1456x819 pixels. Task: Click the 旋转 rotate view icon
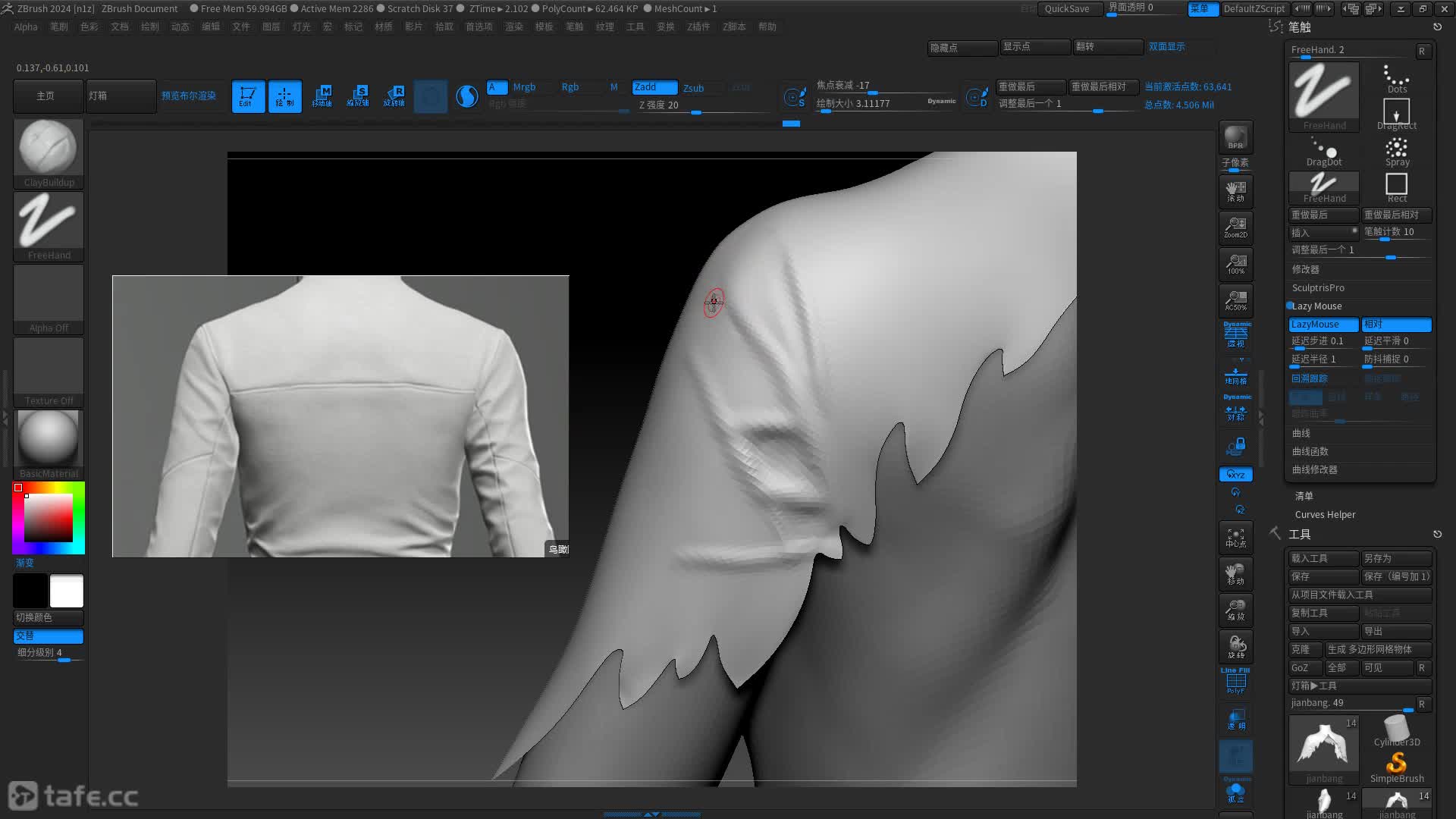pyautogui.click(x=1235, y=647)
